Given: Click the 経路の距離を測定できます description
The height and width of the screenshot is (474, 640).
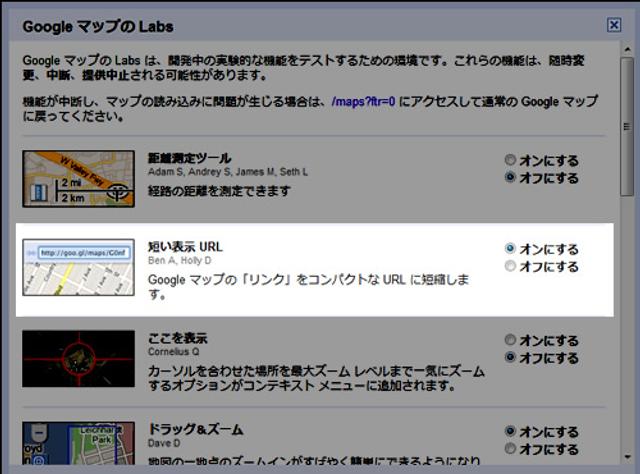Looking at the screenshot, I should pyautogui.click(x=219, y=191).
